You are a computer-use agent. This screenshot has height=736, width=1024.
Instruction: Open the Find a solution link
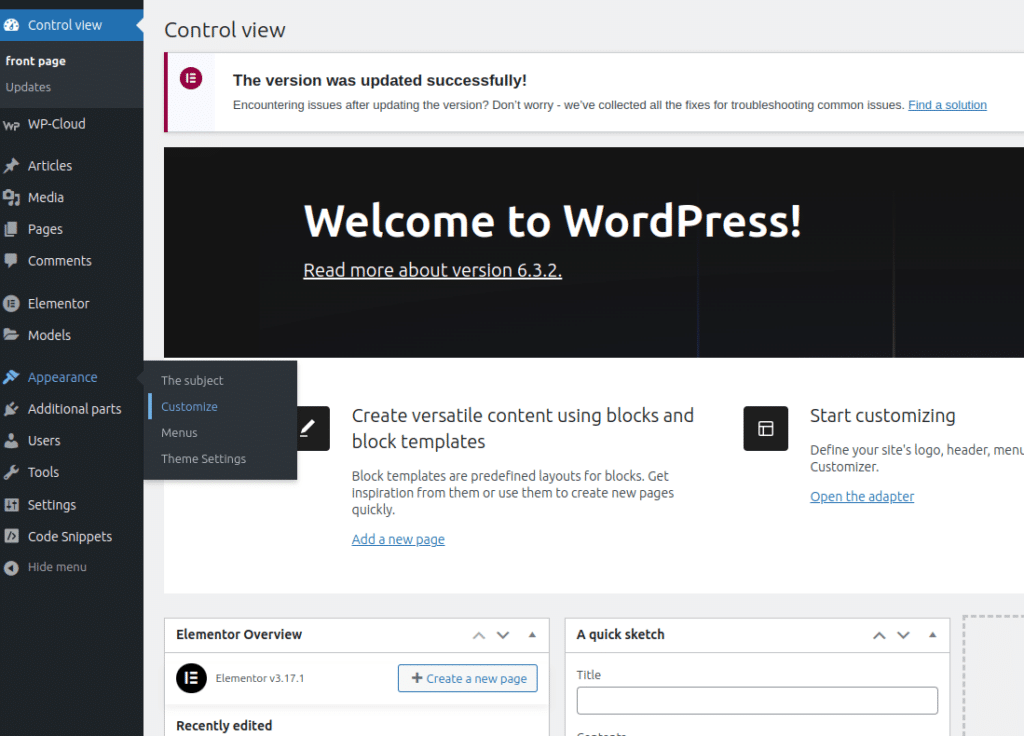coord(946,105)
